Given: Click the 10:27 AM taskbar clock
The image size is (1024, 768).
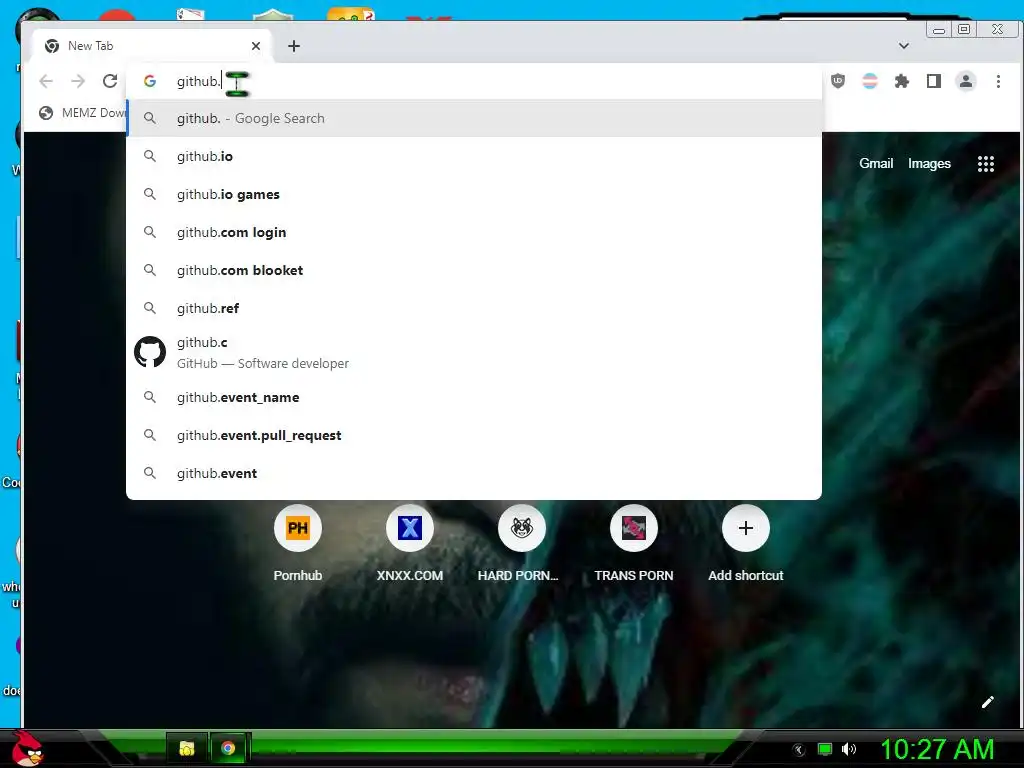Looking at the screenshot, I should [x=937, y=749].
